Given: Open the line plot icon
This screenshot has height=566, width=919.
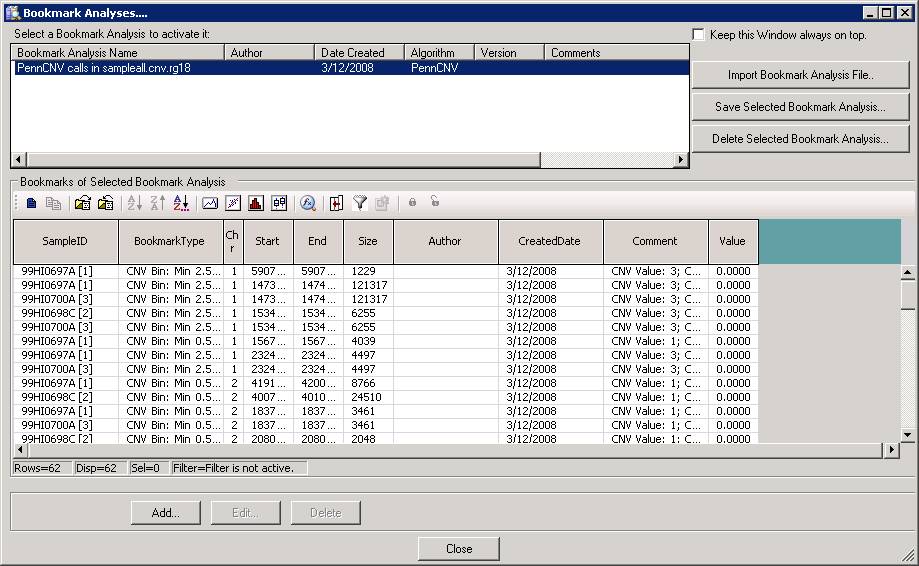Looking at the screenshot, I should click(x=210, y=203).
